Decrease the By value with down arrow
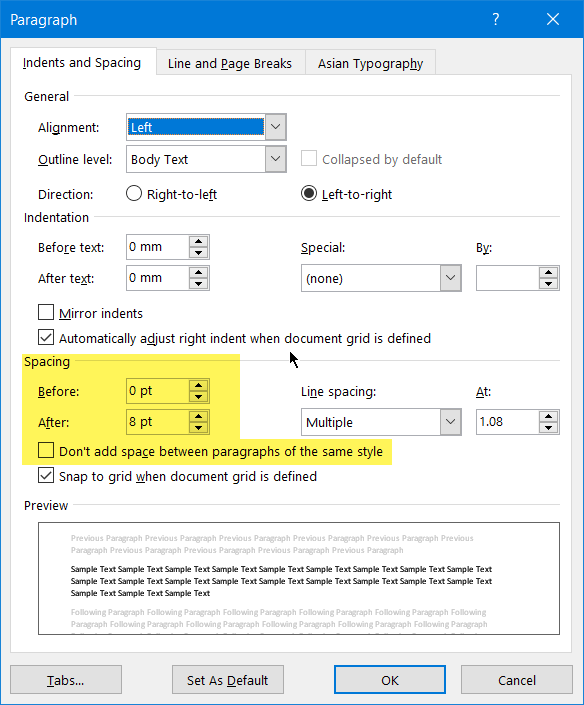The width and height of the screenshot is (584, 705). click(548, 284)
